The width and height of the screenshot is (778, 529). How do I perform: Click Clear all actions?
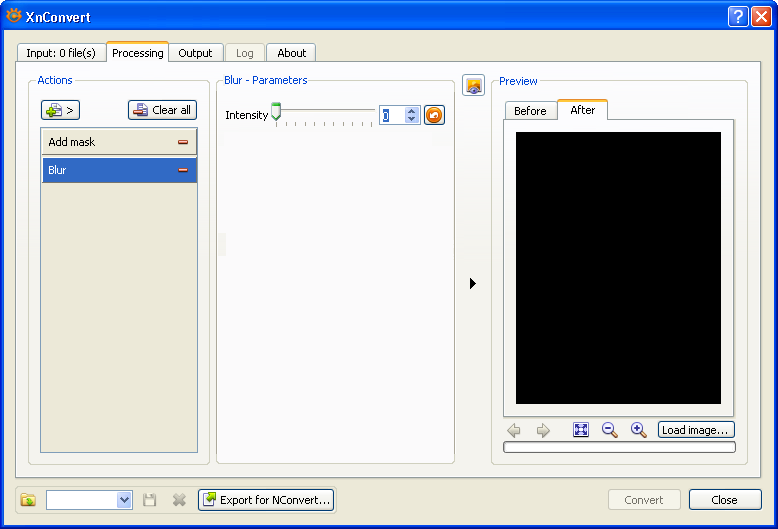point(162,110)
